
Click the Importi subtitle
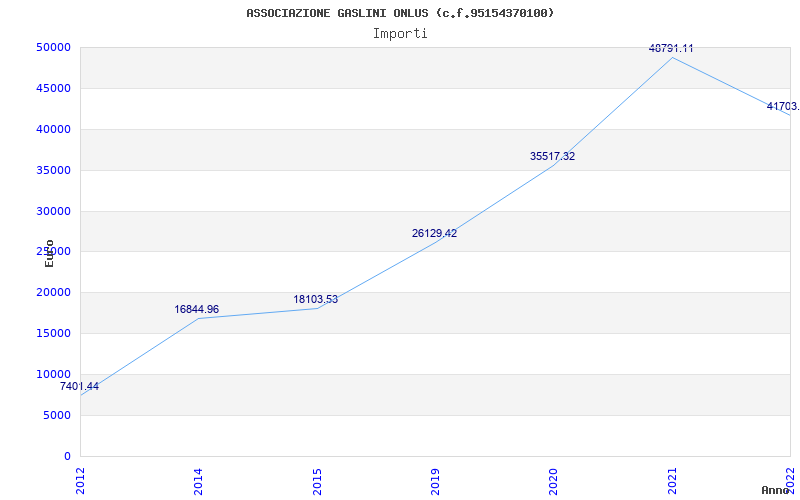tap(400, 34)
